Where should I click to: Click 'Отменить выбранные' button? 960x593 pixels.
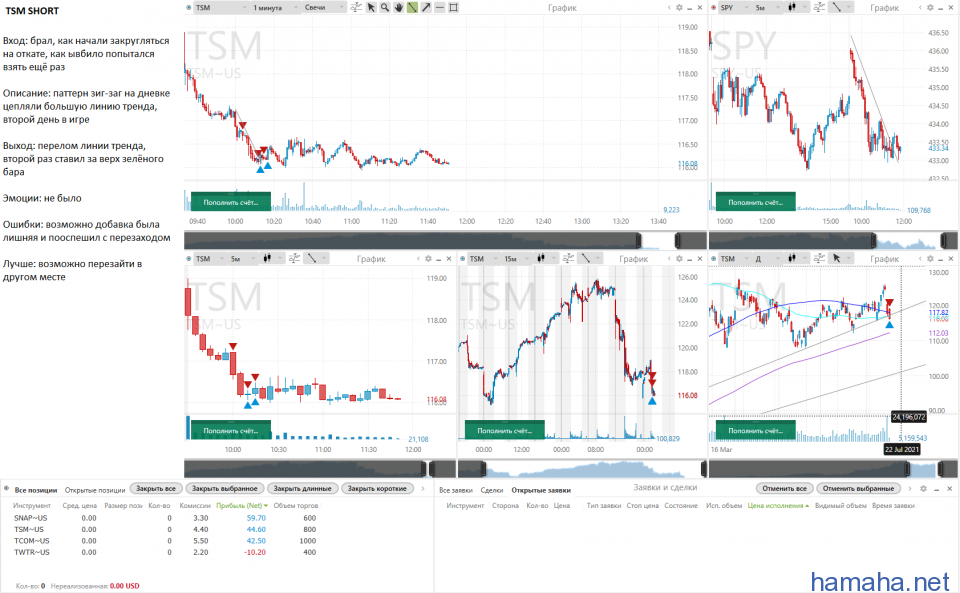858,488
